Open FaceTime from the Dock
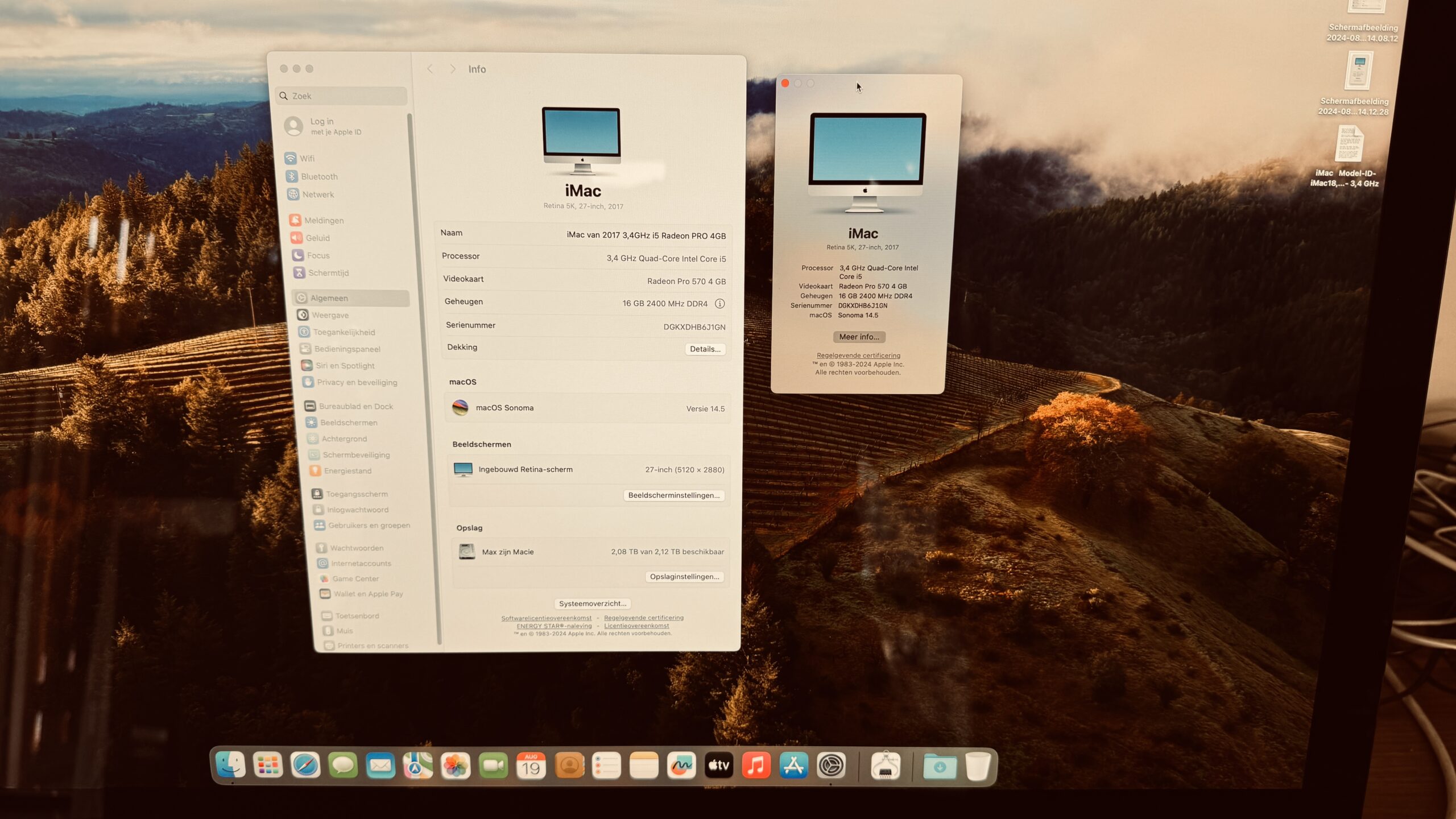1456x819 pixels. (x=493, y=766)
